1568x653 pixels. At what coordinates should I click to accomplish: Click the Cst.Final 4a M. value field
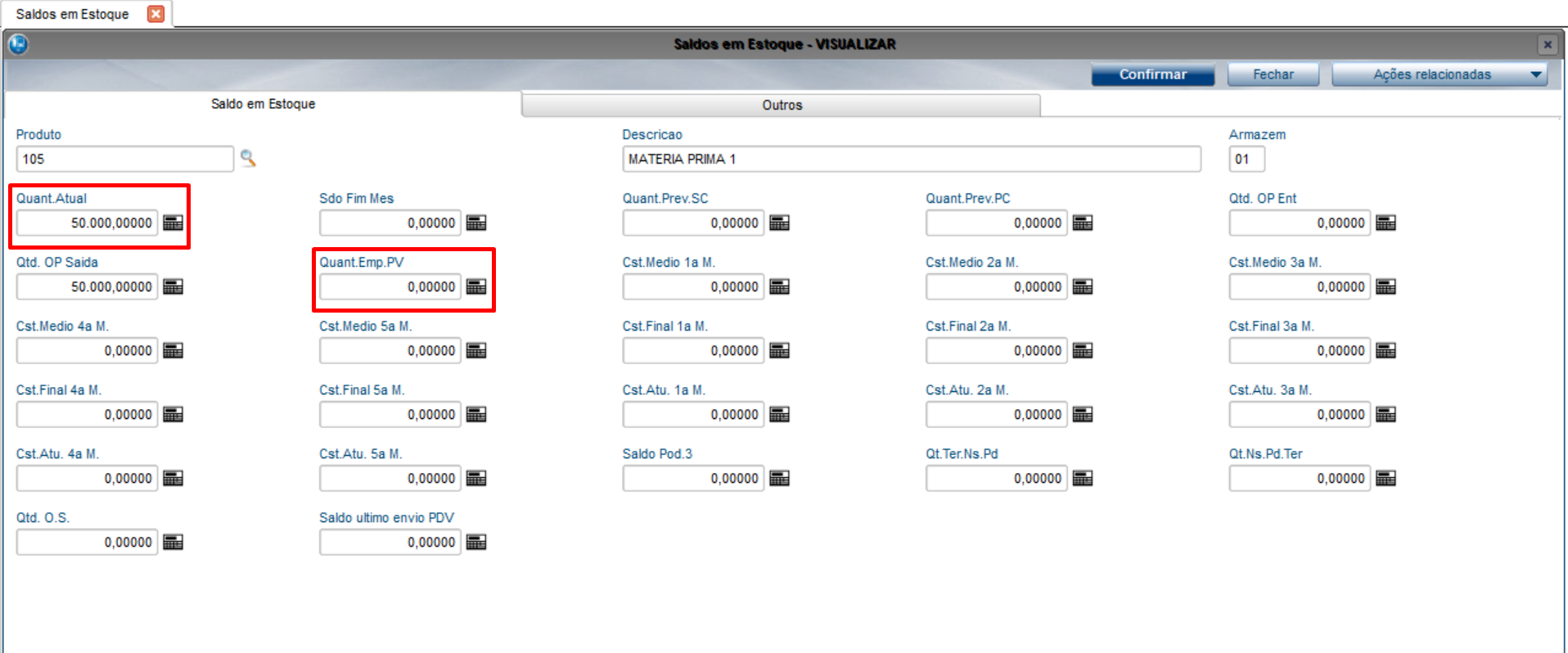coord(87,414)
